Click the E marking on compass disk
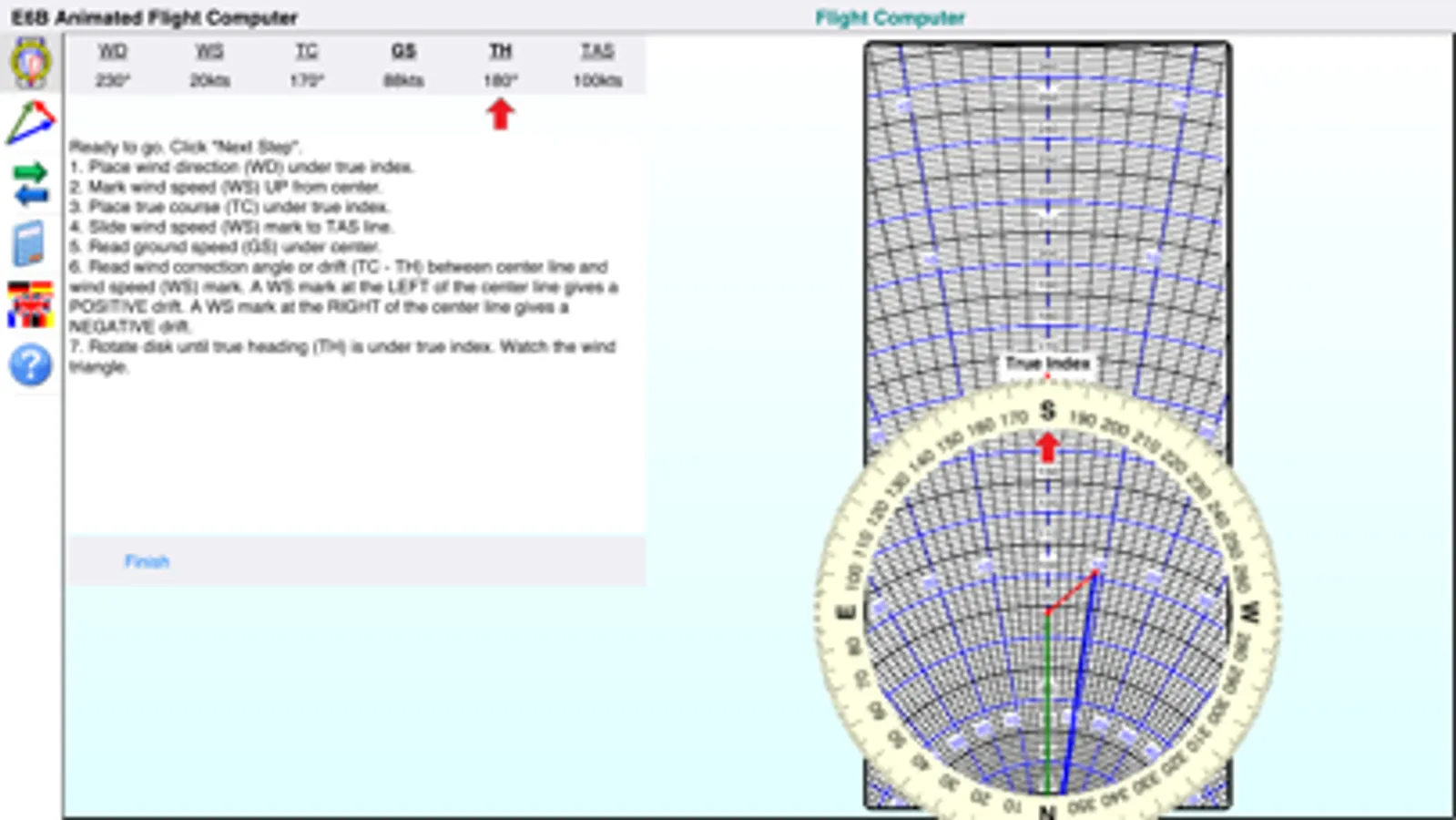This screenshot has width=1456, height=820. click(x=846, y=612)
